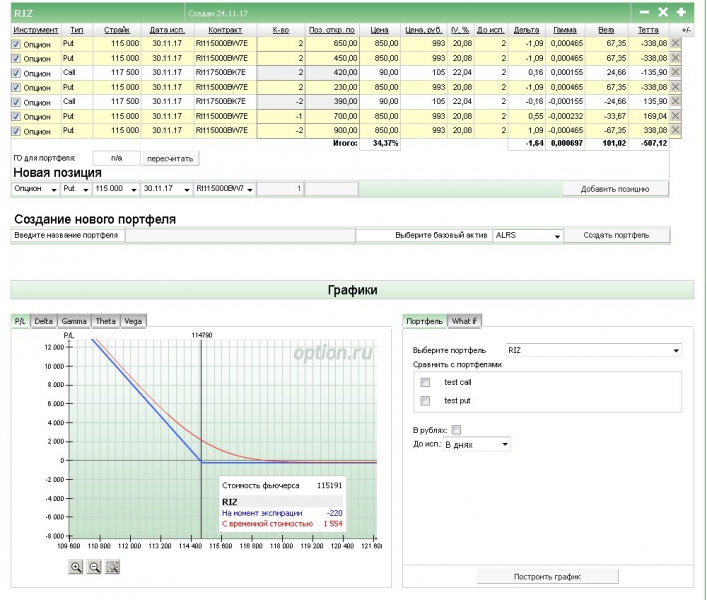Screen dimensions: 707x600
Task: Delete the first option row with X
Action: pyautogui.click(x=674, y=44)
